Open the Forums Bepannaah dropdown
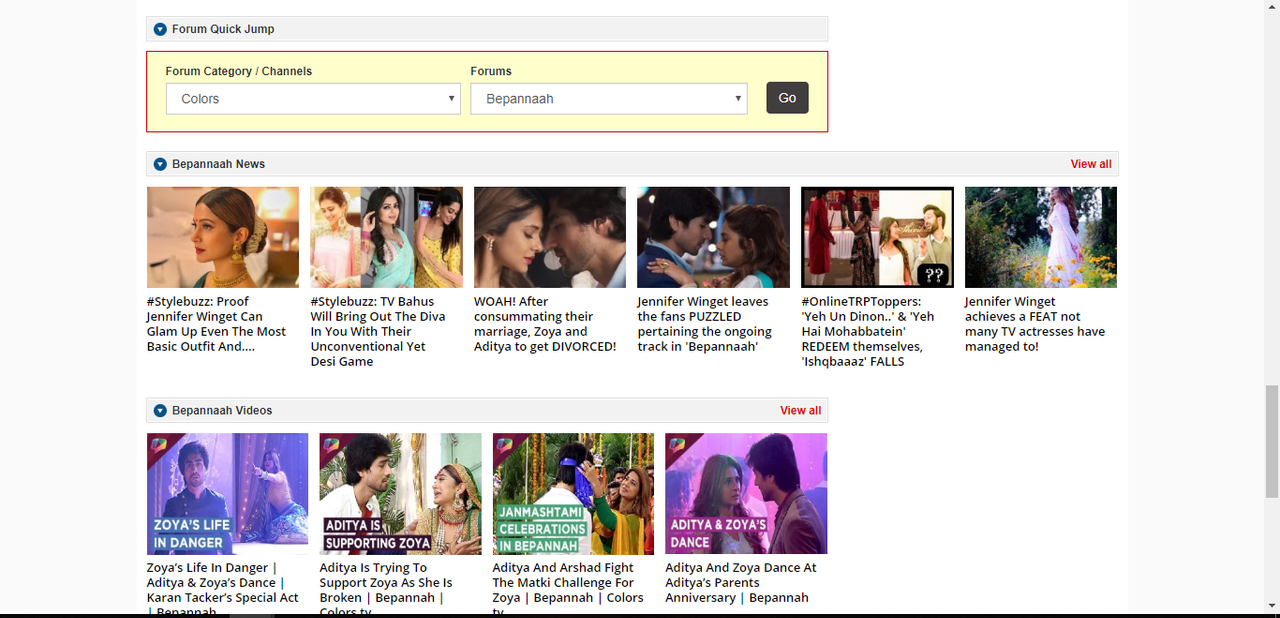The height and width of the screenshot is (618, 1280). (609, 98)
